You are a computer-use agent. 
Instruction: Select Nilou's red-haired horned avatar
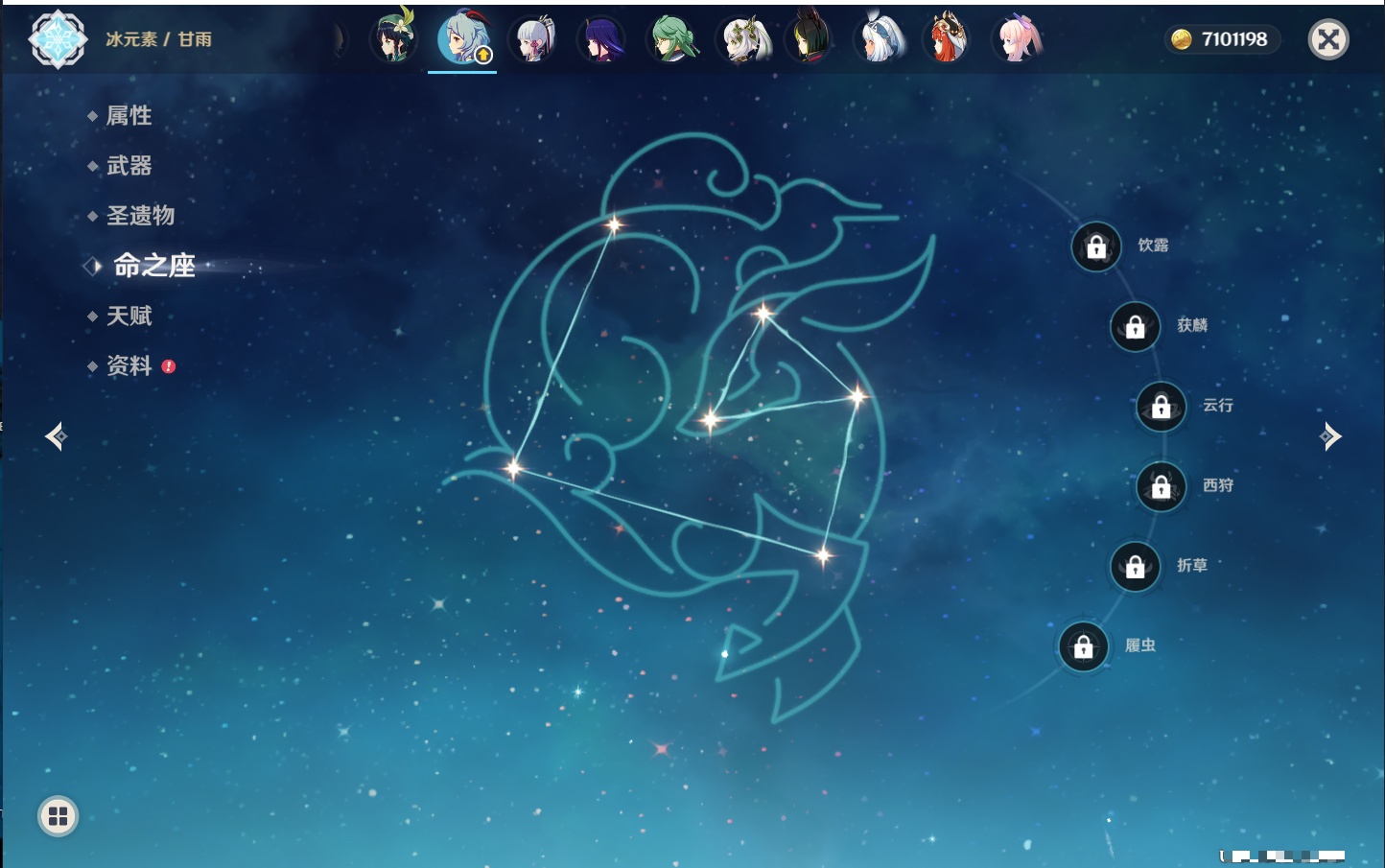point(947,39)
